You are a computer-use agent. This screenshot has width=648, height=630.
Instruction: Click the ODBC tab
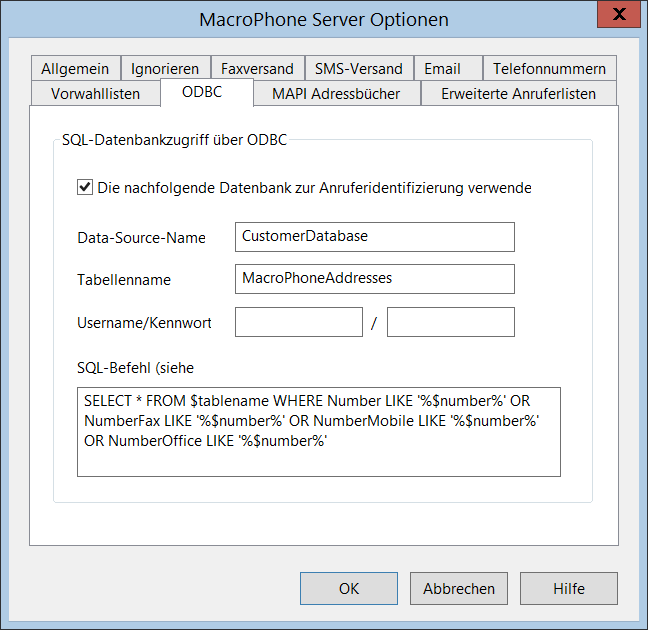tap(202, 92)
